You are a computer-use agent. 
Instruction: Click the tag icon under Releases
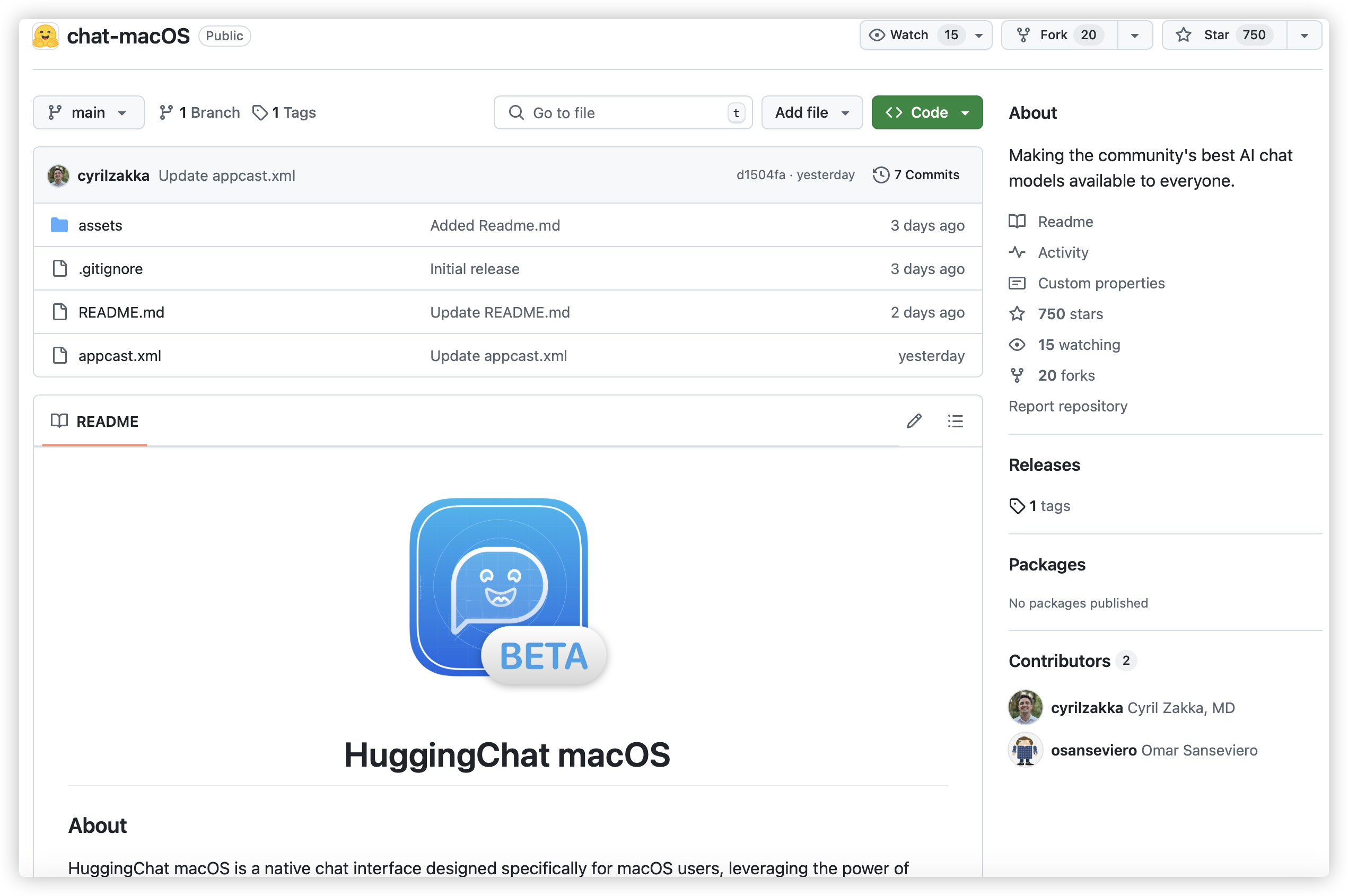[x=1017, y=506]
